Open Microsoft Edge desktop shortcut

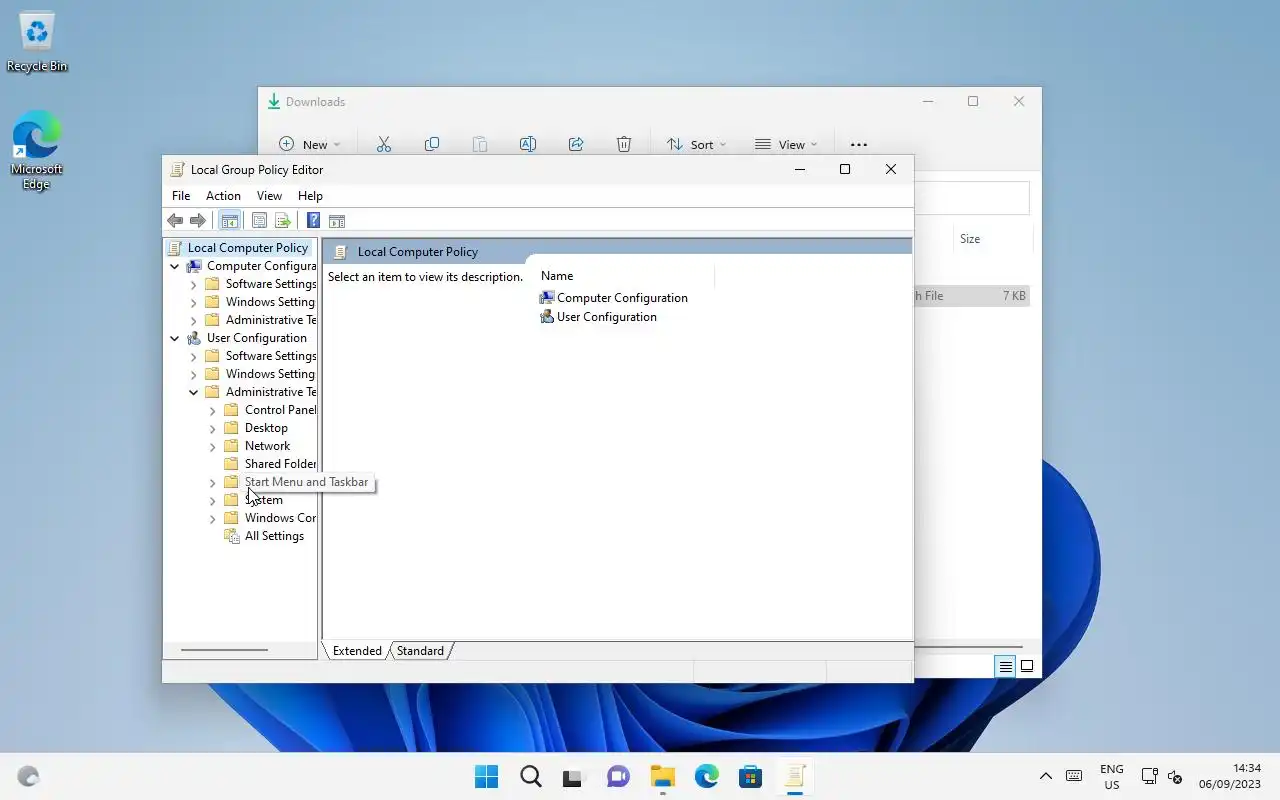[x=37, y=150]
